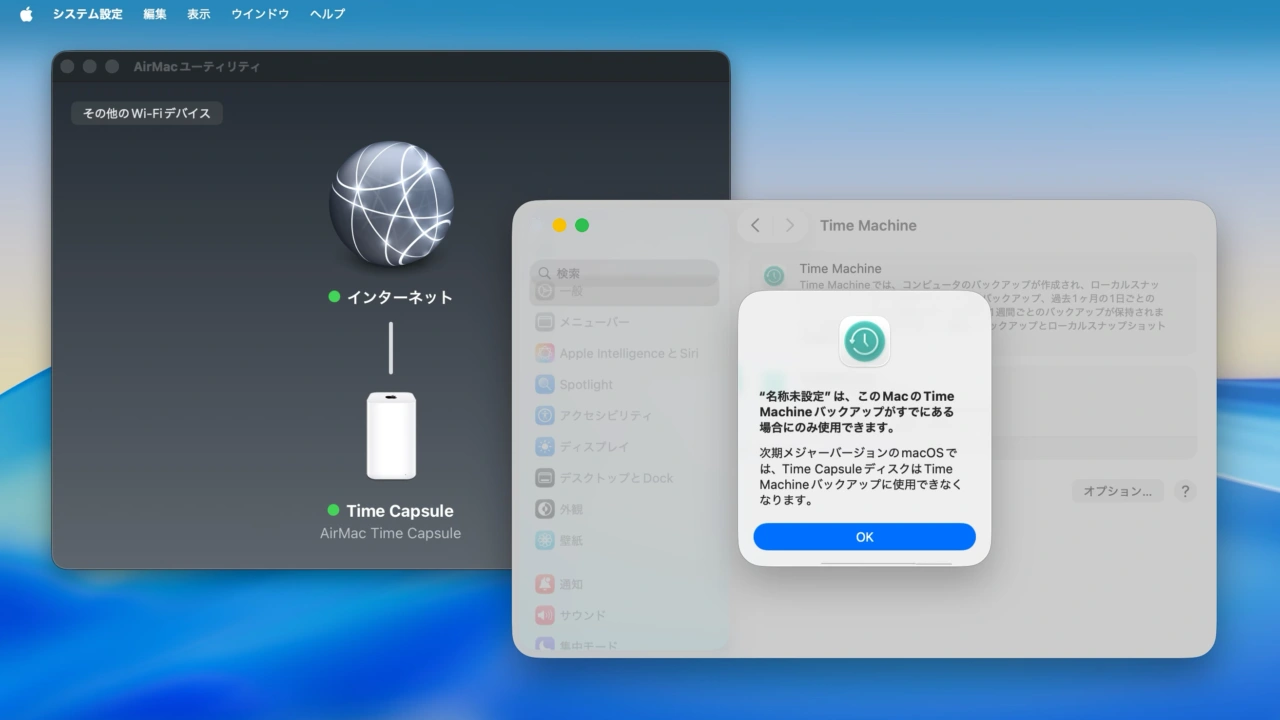Open the ウインドウ menu
The height and width of the screenshot is (720, 1280).
(259, 14)
